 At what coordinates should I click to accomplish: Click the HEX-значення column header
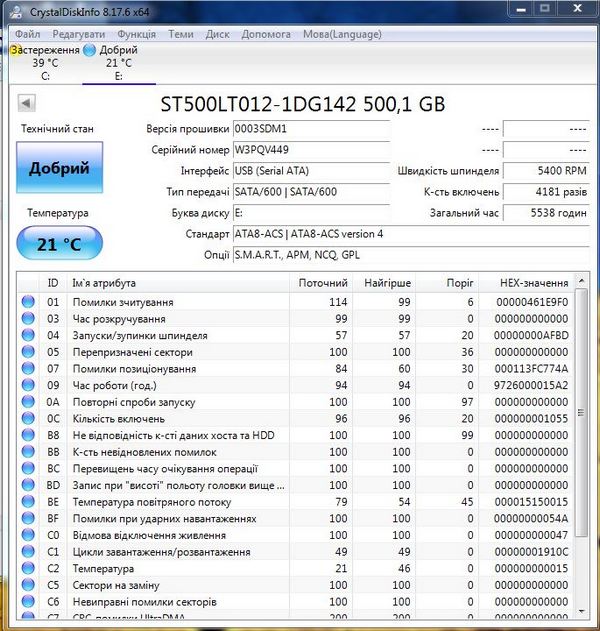tap(534, 283)
